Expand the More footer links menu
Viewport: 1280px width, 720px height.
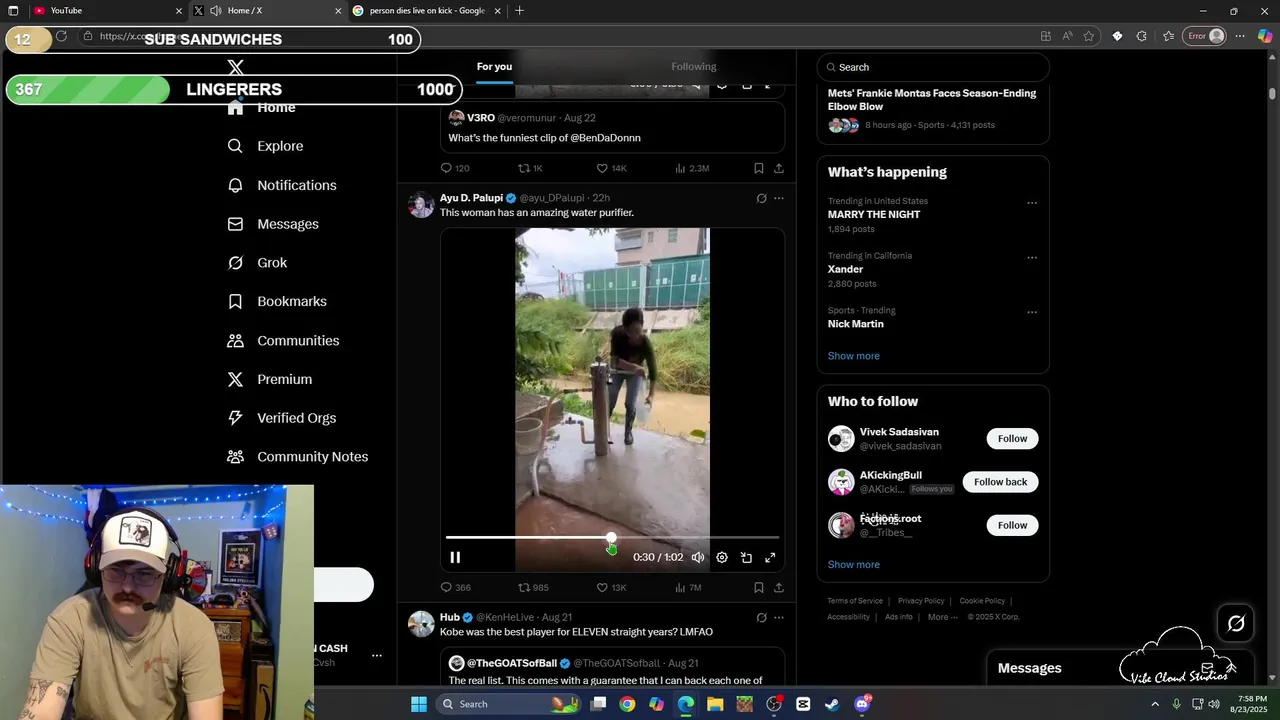943,617
